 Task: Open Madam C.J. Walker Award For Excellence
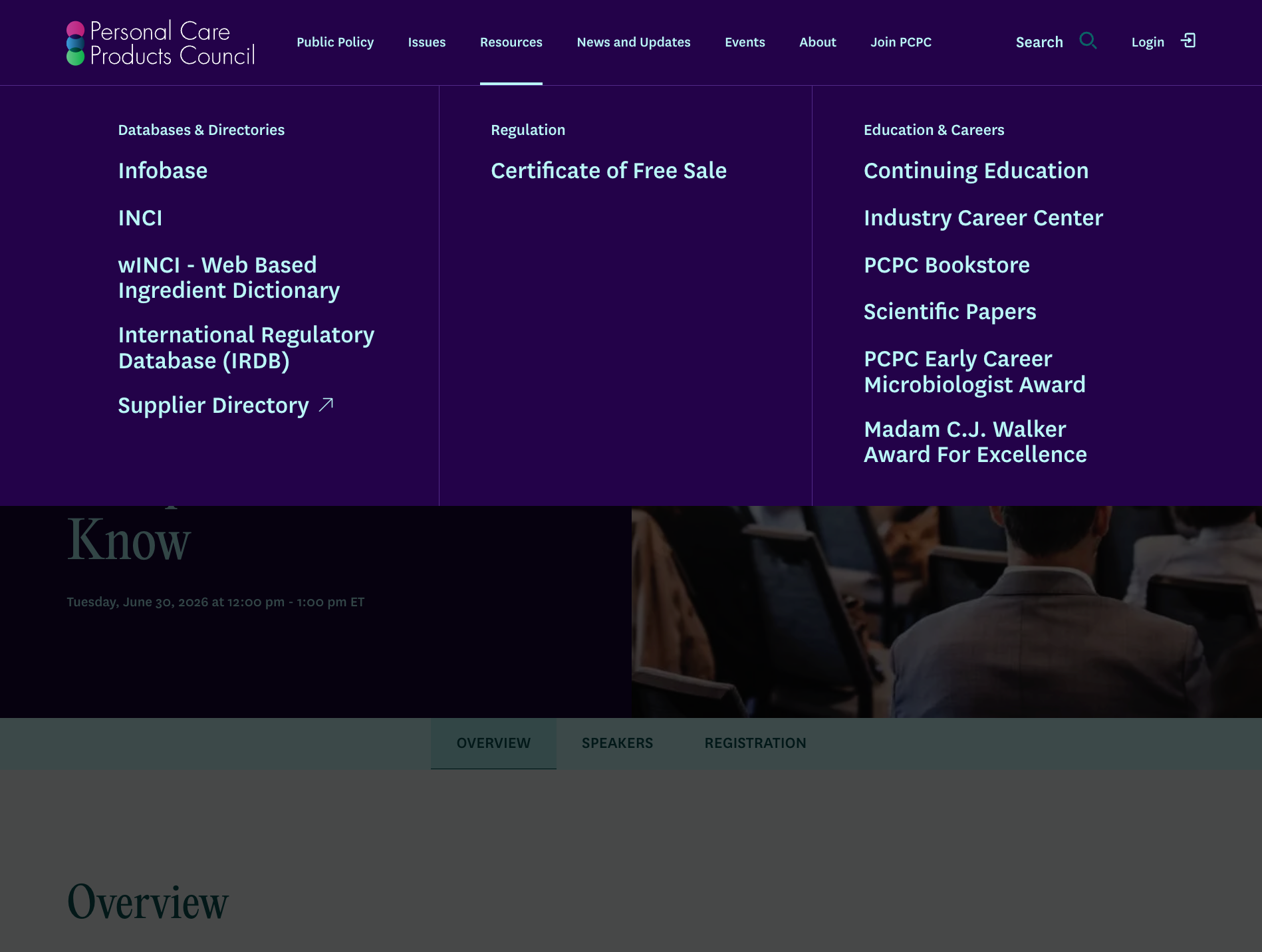coord(975,442)
